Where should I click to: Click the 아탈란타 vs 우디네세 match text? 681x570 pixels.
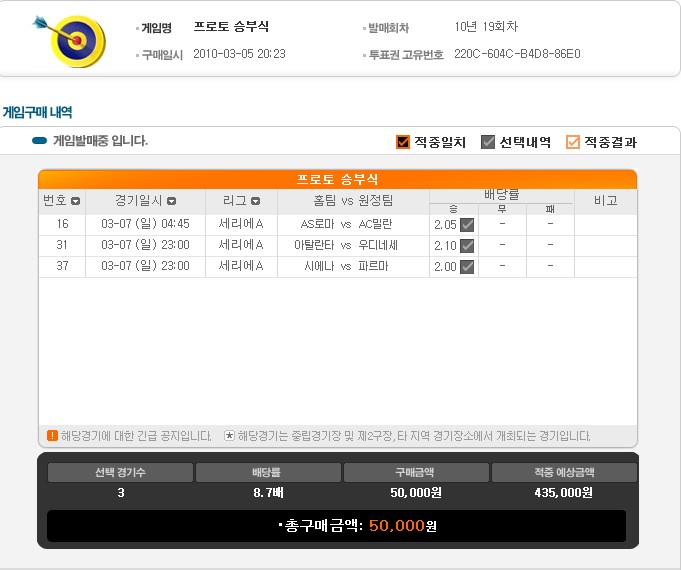click(x=346, y=245)
